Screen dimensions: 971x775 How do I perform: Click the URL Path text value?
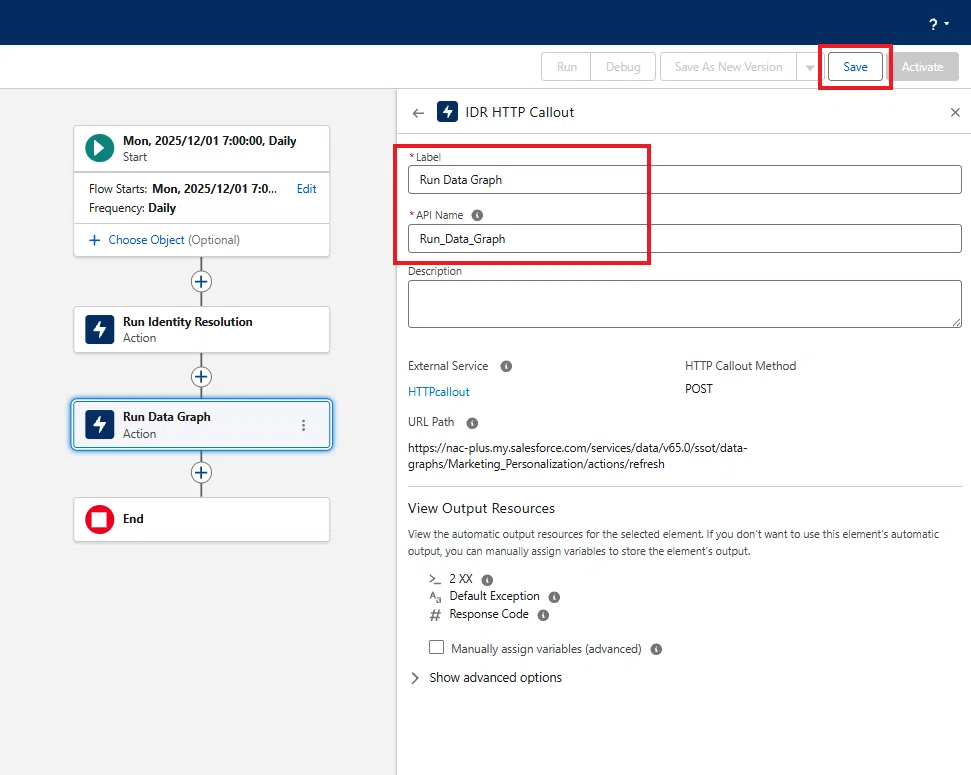point(577,456)
